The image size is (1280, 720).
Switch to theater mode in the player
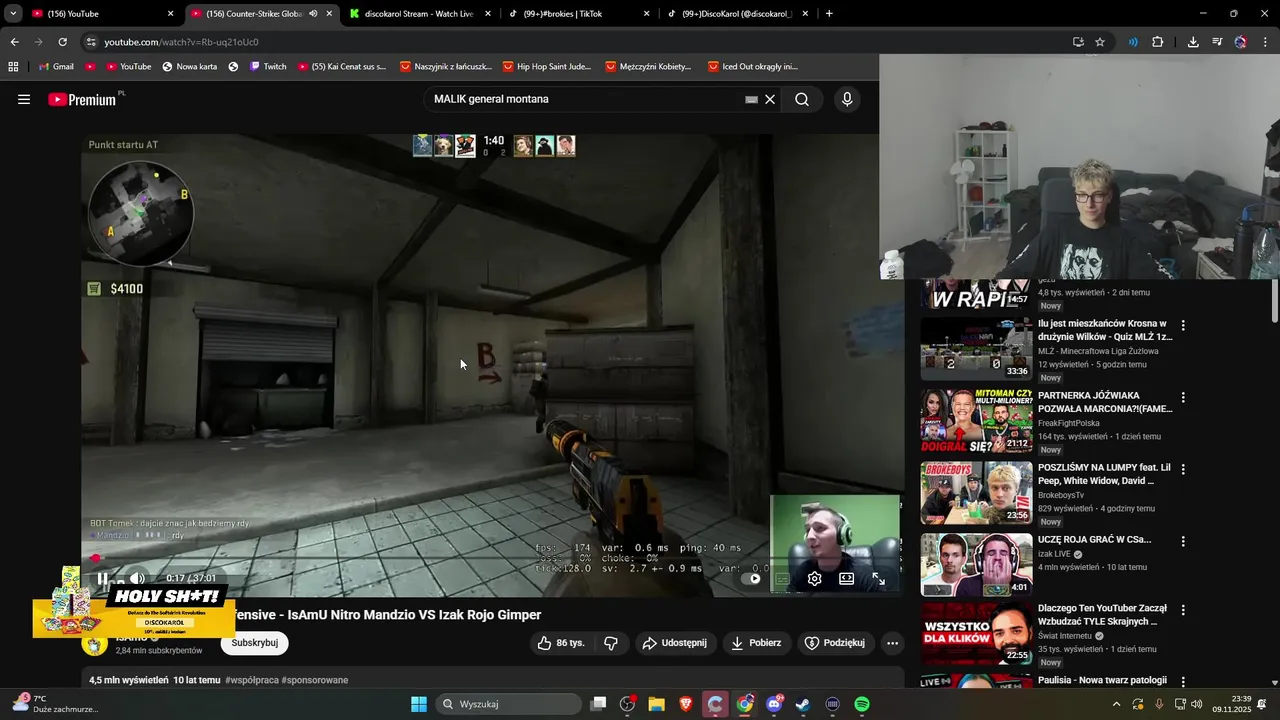tap(846, 578)
